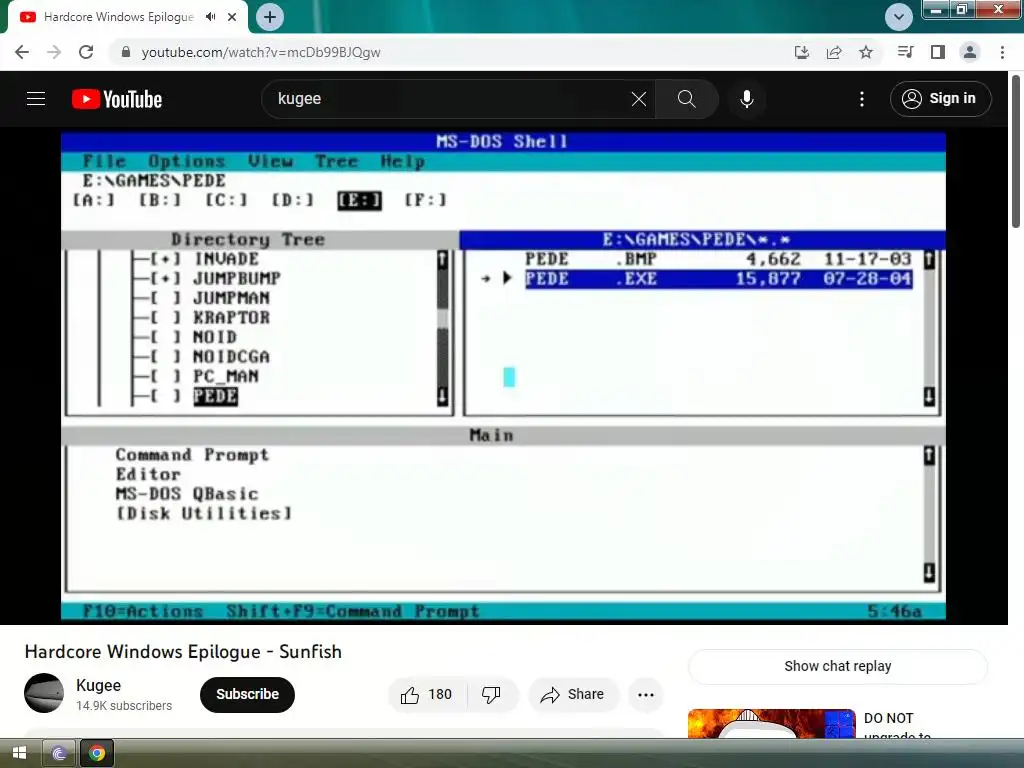Reload the page
Screen dimensions: 1024x768
pos(86,52)
